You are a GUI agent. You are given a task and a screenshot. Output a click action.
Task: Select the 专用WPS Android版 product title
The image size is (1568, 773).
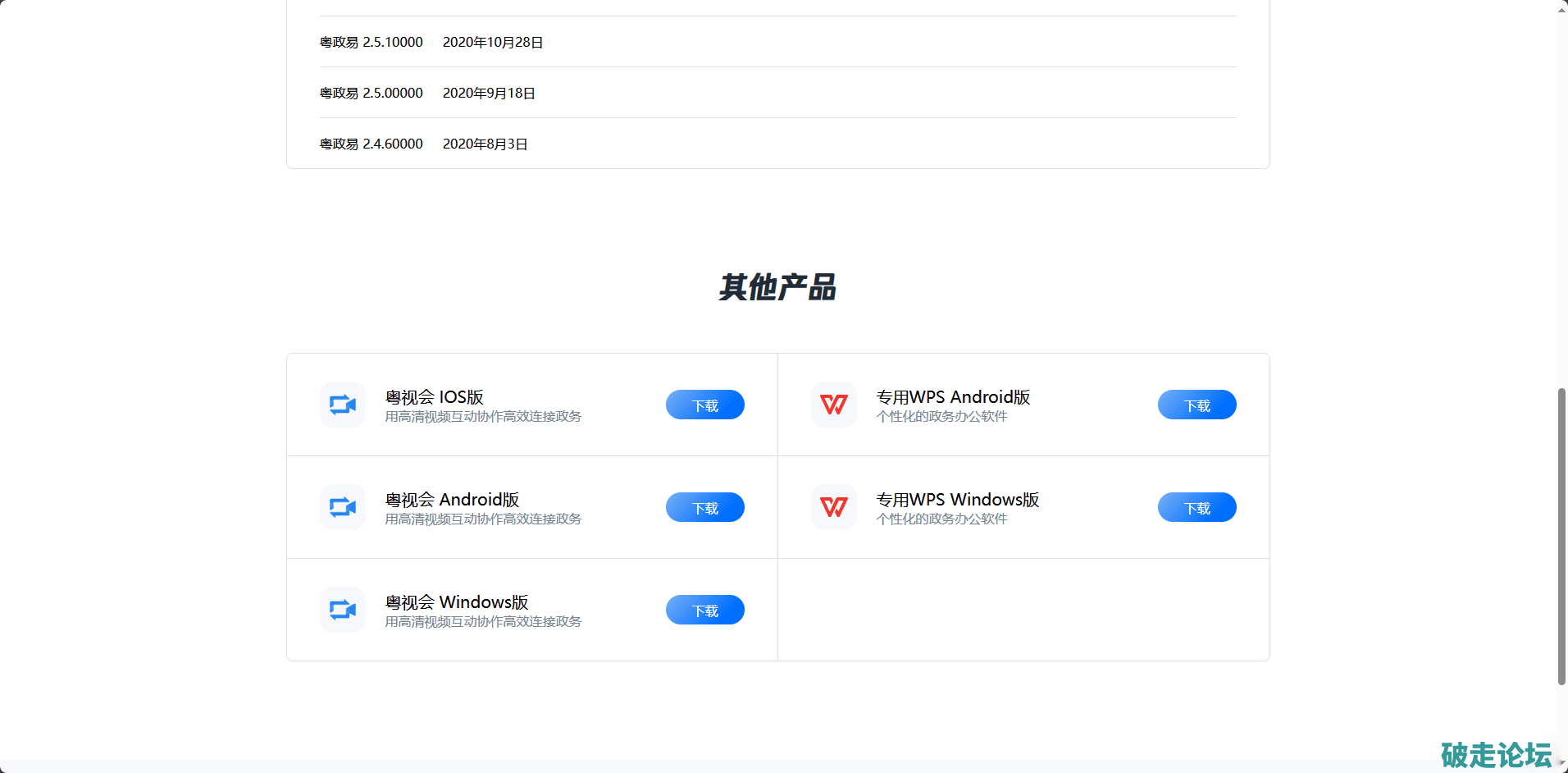[953, 397]
